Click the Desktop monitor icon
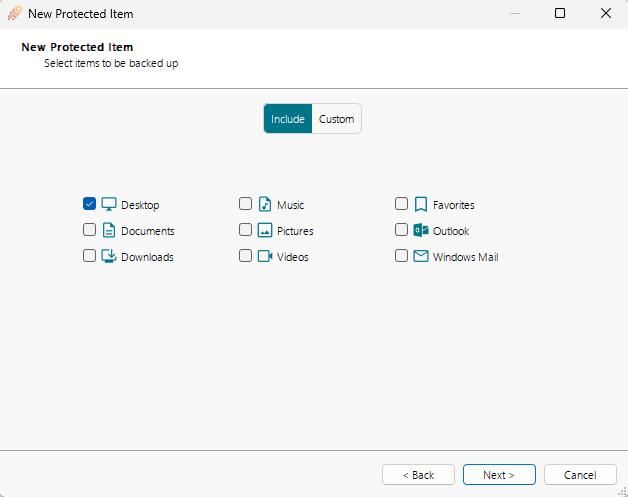The image size is (628, 497). tap(109, 204)
